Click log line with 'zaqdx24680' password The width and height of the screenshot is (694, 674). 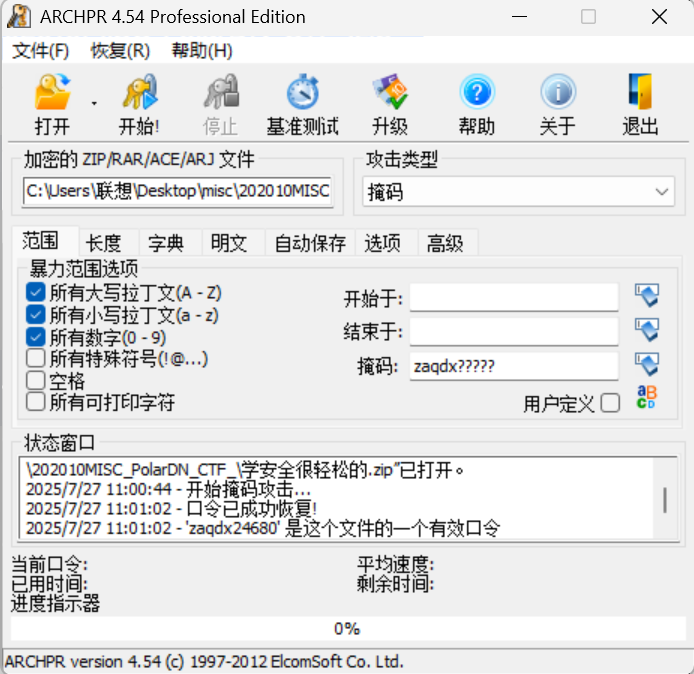pos(263,528)
